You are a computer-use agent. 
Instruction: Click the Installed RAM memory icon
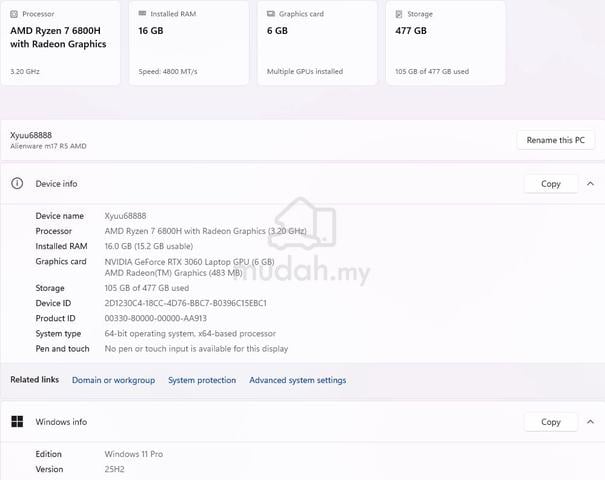(x=142, y=14)
